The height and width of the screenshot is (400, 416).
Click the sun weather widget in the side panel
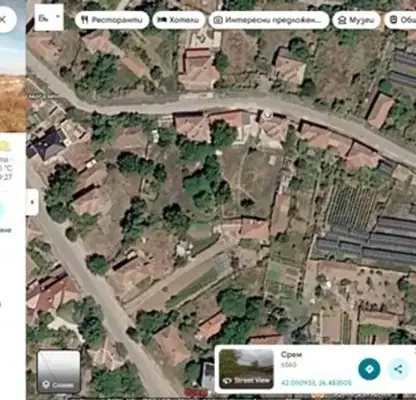(x=4, y=147)
